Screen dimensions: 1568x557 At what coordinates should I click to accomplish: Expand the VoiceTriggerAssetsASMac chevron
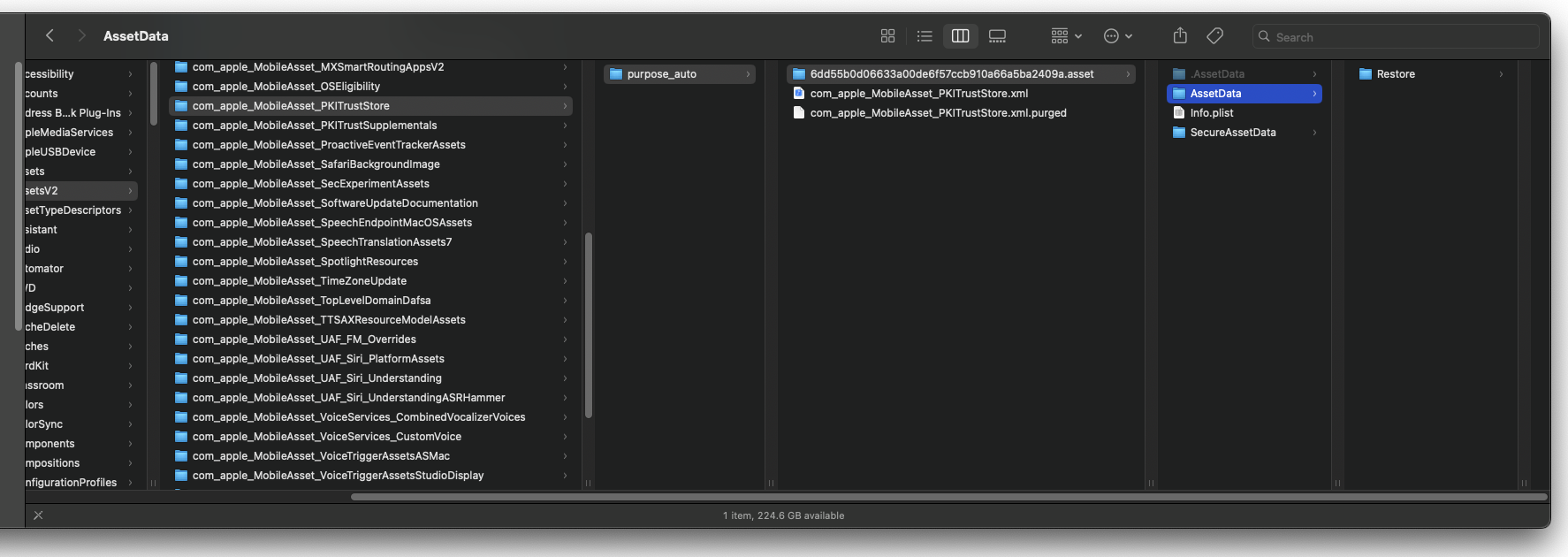click(565, 456)
